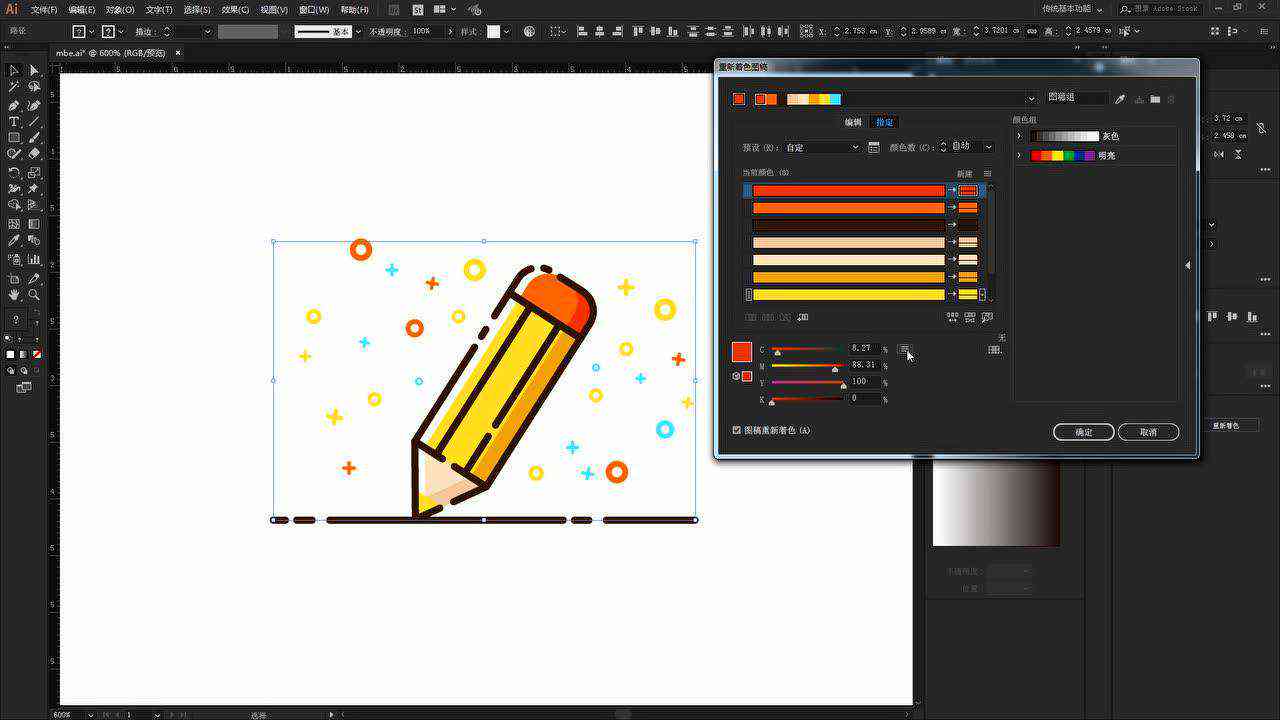Select the Artboard tool
The width and height of the screenshot is (1280, 720).
[x=14, y=278]
